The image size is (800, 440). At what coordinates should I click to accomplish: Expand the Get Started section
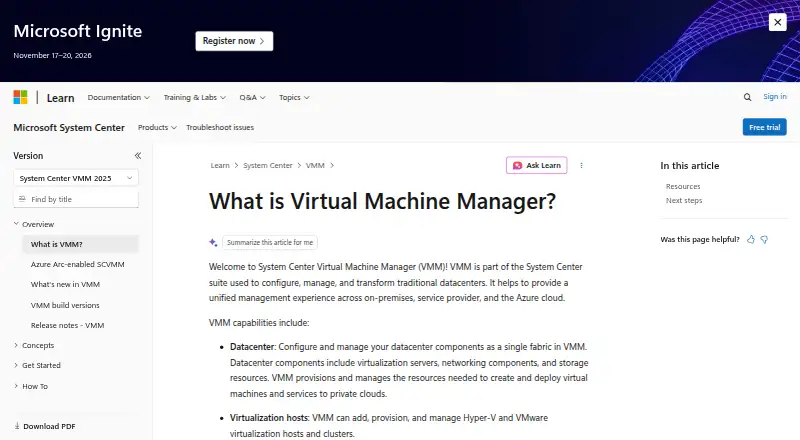[x=37, y=365]
